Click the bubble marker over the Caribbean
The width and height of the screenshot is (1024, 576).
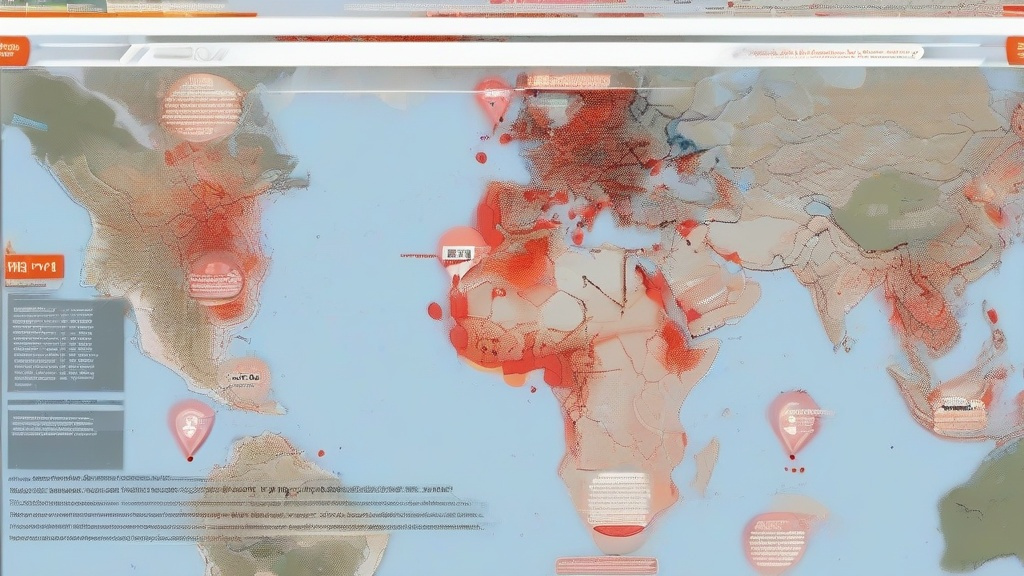pyautogui.click(x=245, y=378)
